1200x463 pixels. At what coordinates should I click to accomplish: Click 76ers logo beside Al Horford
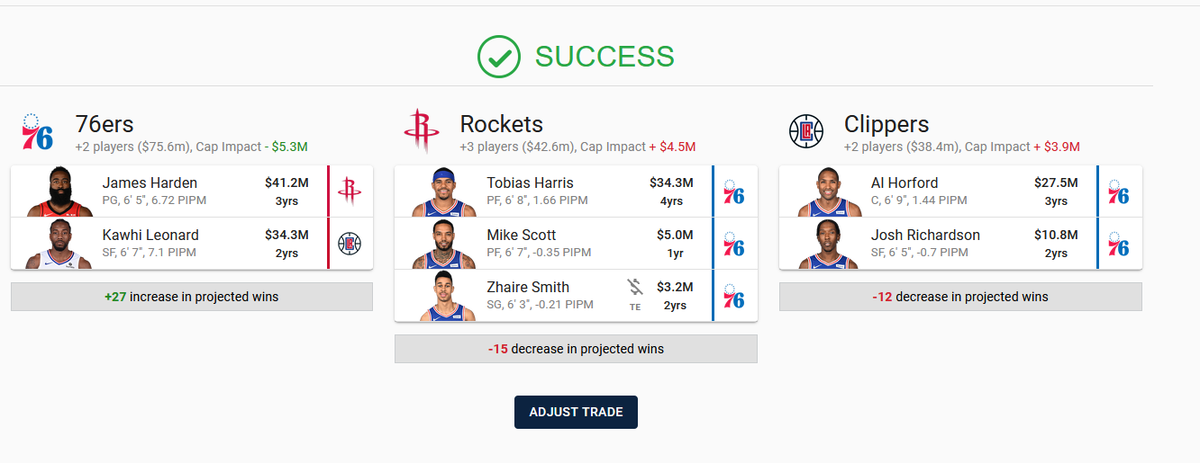click(1118, 191)
